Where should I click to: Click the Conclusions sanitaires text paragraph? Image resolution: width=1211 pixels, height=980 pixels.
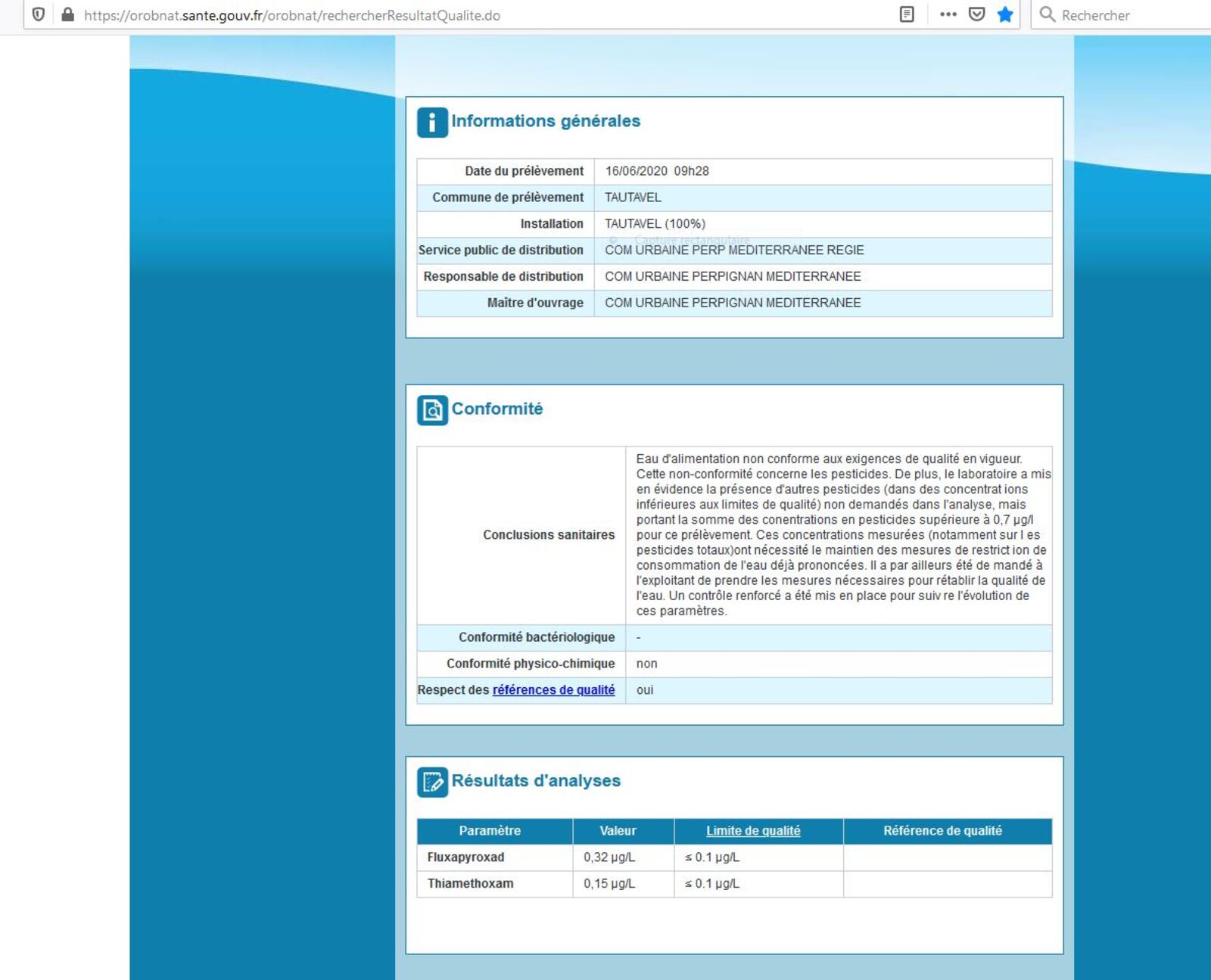[x=839, y=535]
